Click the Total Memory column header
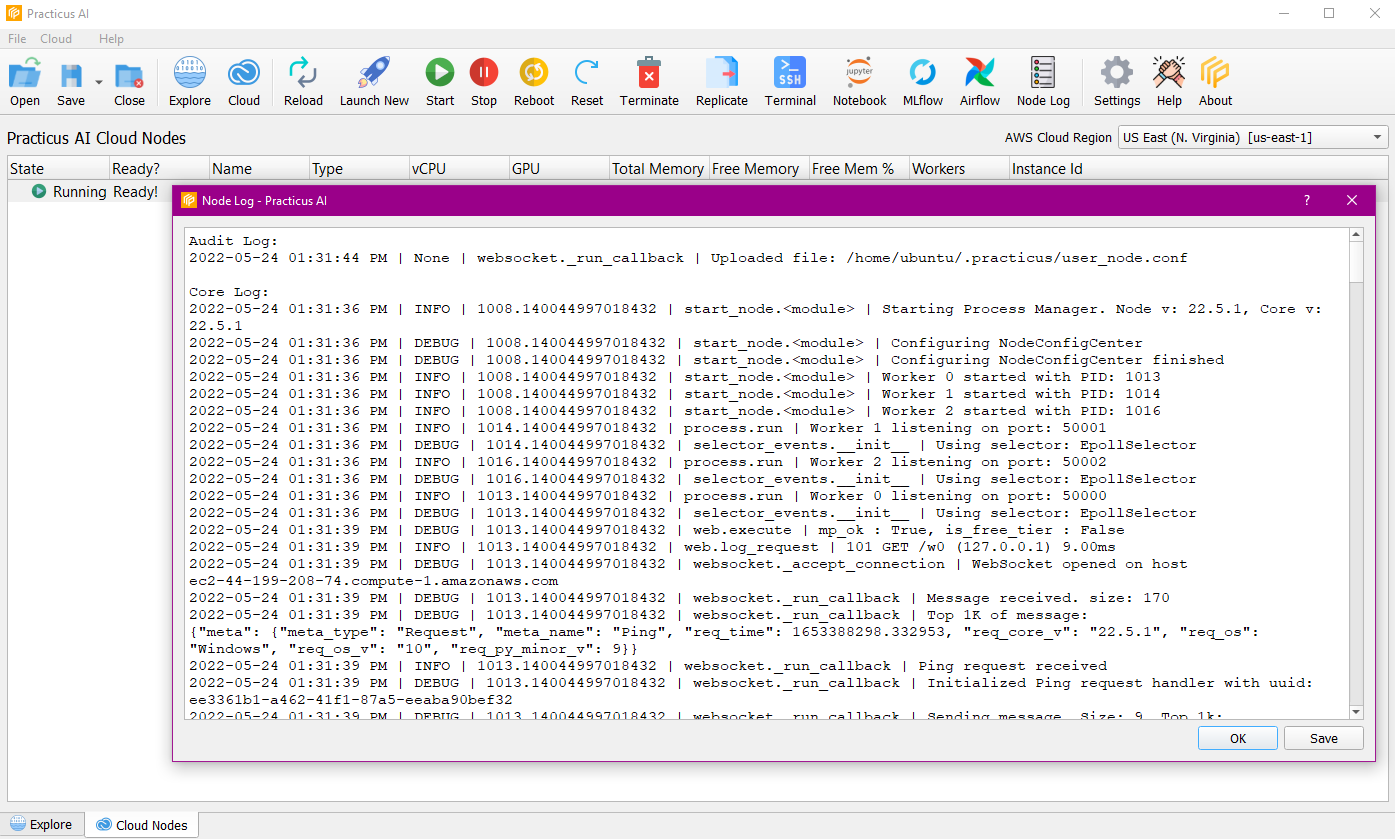 tap(659, 168)
